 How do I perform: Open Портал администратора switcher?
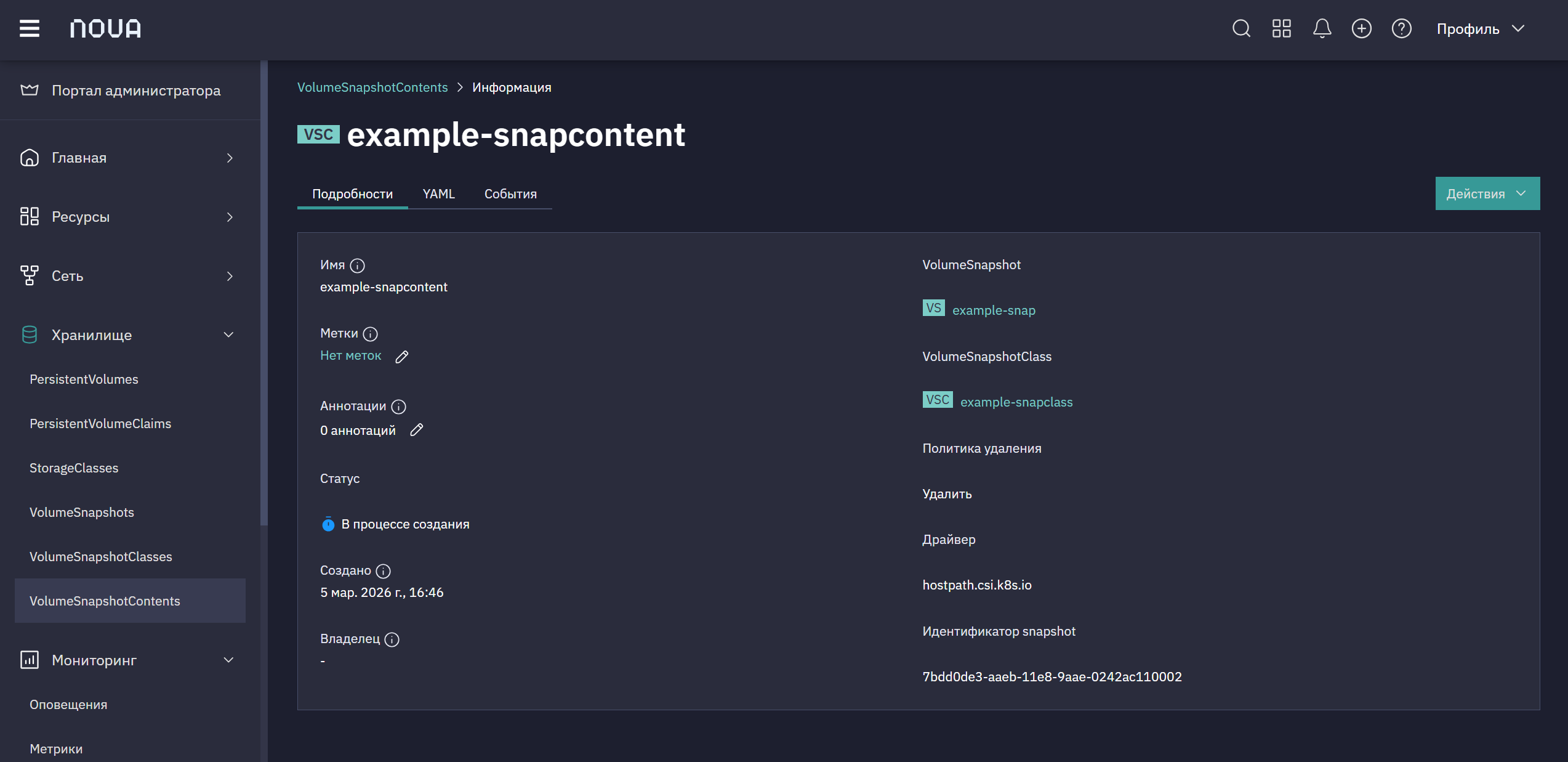pos(130,91)
